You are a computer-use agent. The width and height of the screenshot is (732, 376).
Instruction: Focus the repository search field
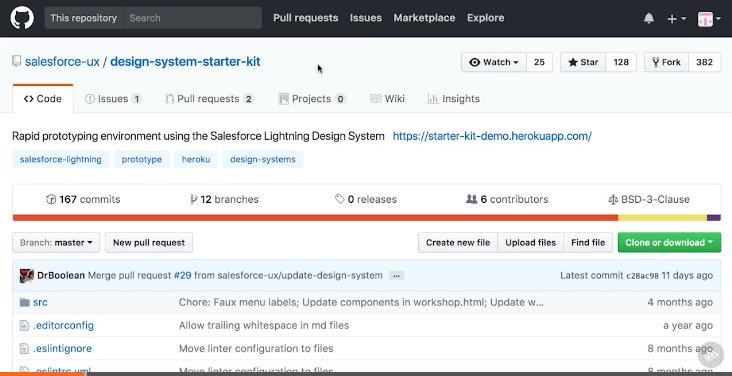[192, 18]
